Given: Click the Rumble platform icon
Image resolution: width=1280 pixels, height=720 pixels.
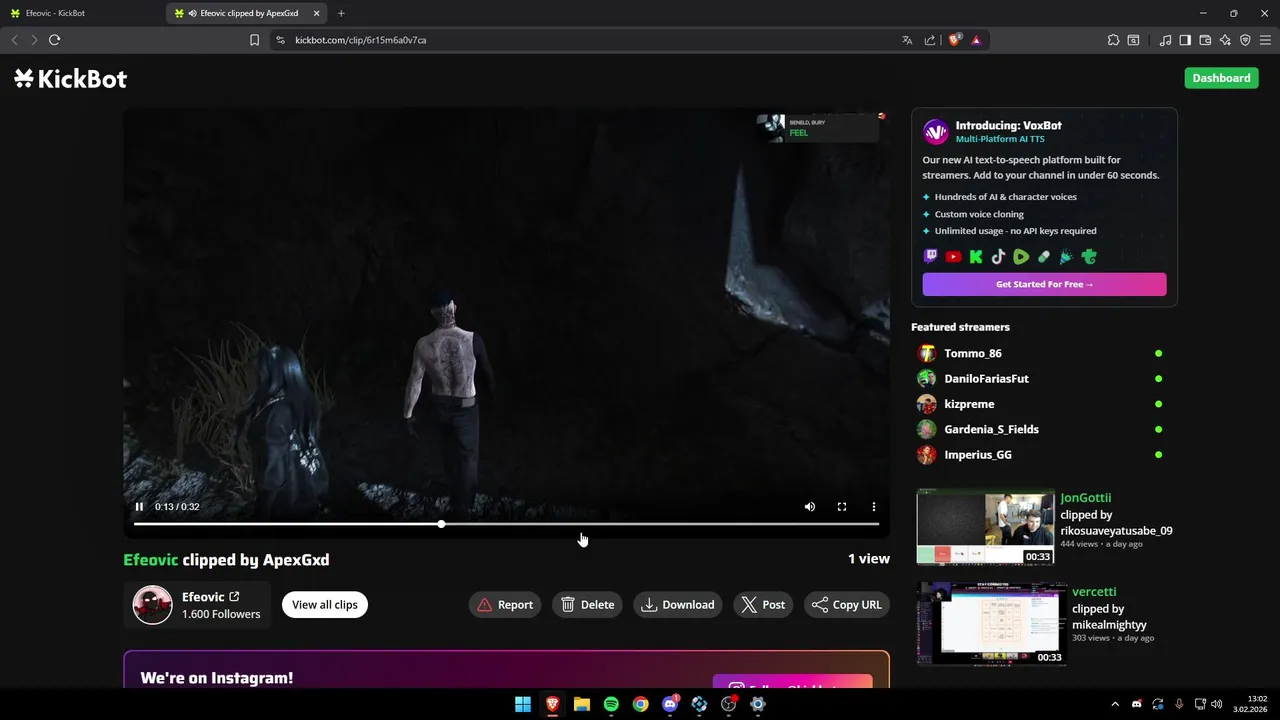Looking at the screenshot, I should coord(1021,257).
